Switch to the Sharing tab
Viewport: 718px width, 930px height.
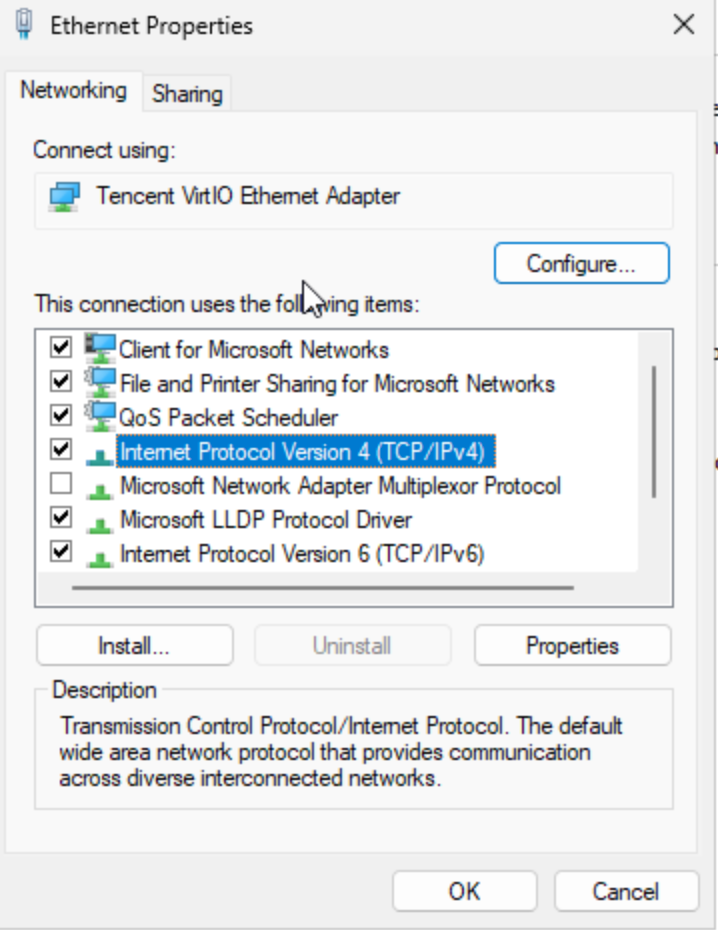[x=187, y=94]
